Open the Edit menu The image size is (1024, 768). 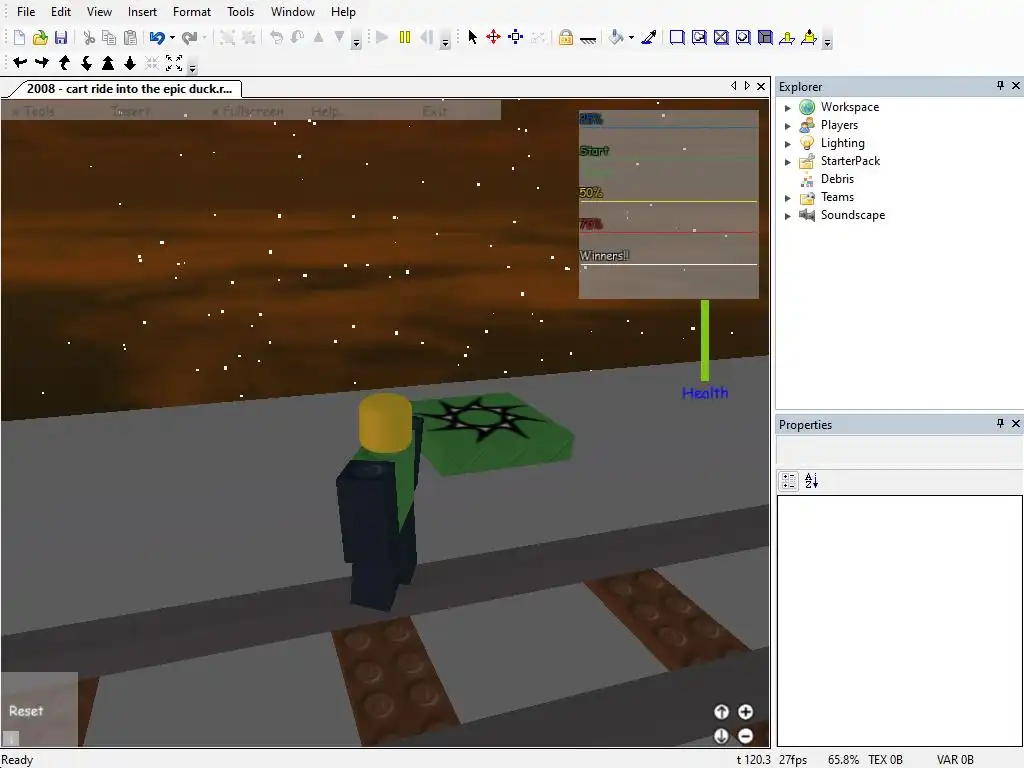61,12
